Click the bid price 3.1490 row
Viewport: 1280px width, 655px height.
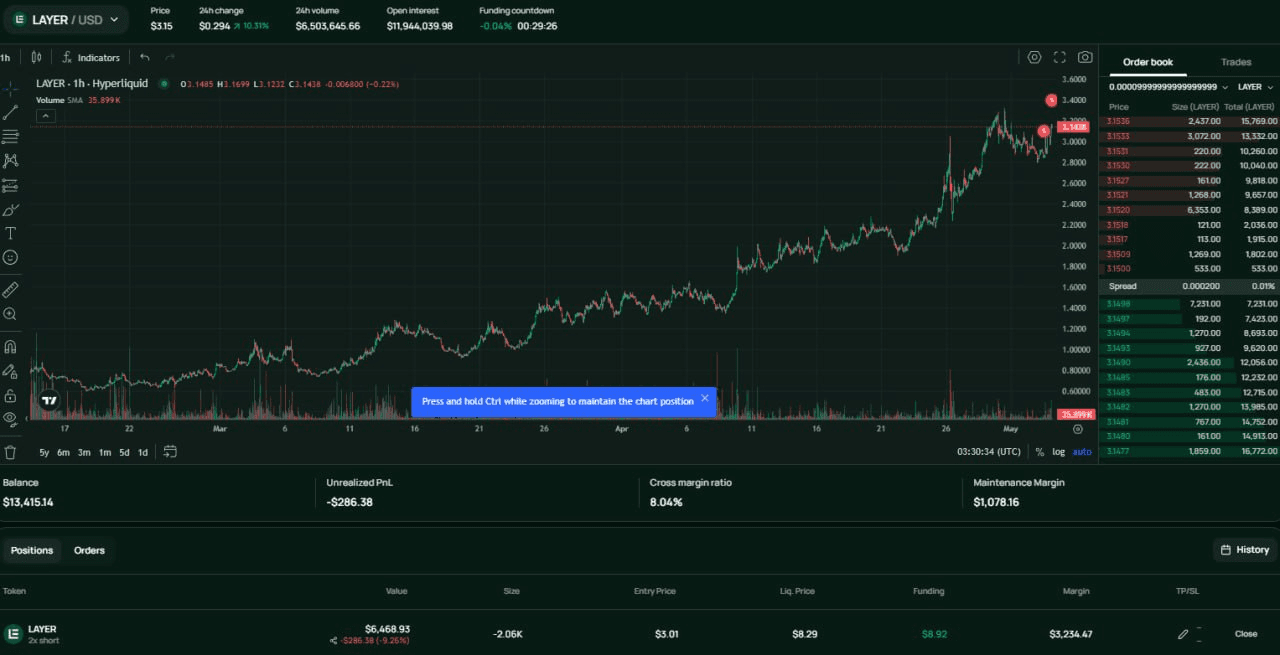[1189, 362]
